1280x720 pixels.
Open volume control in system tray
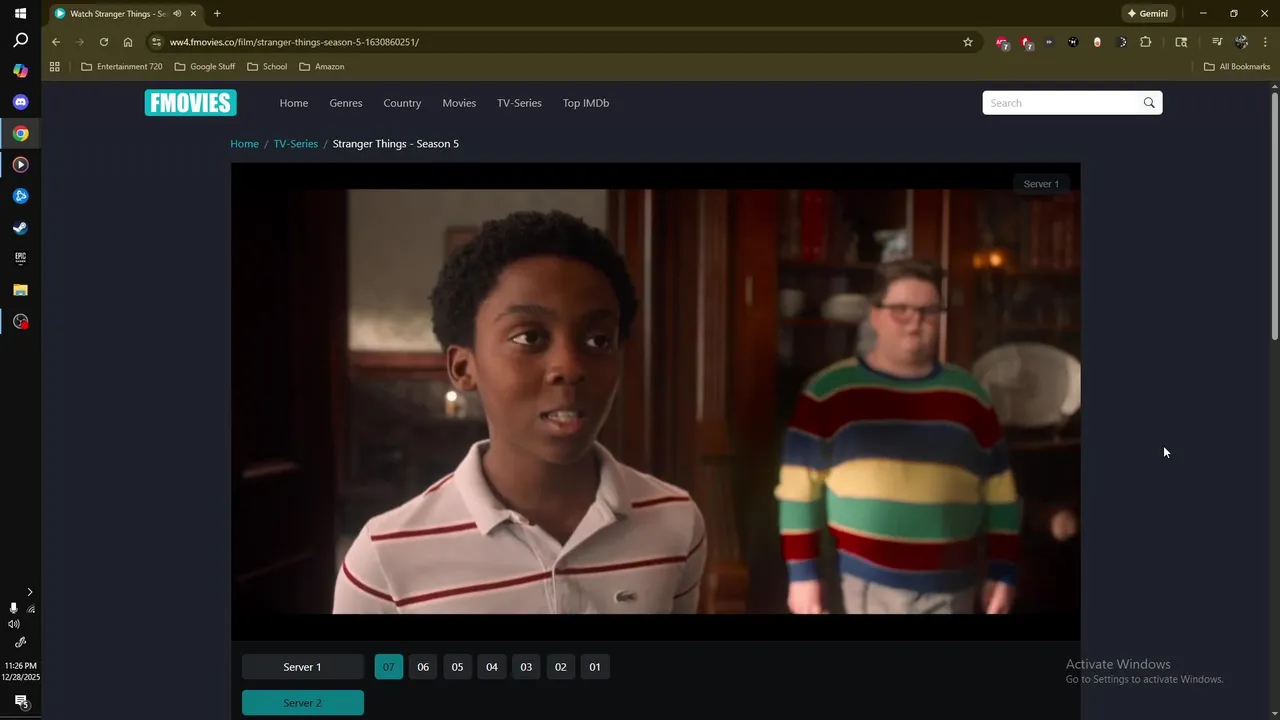click(13, 624)
